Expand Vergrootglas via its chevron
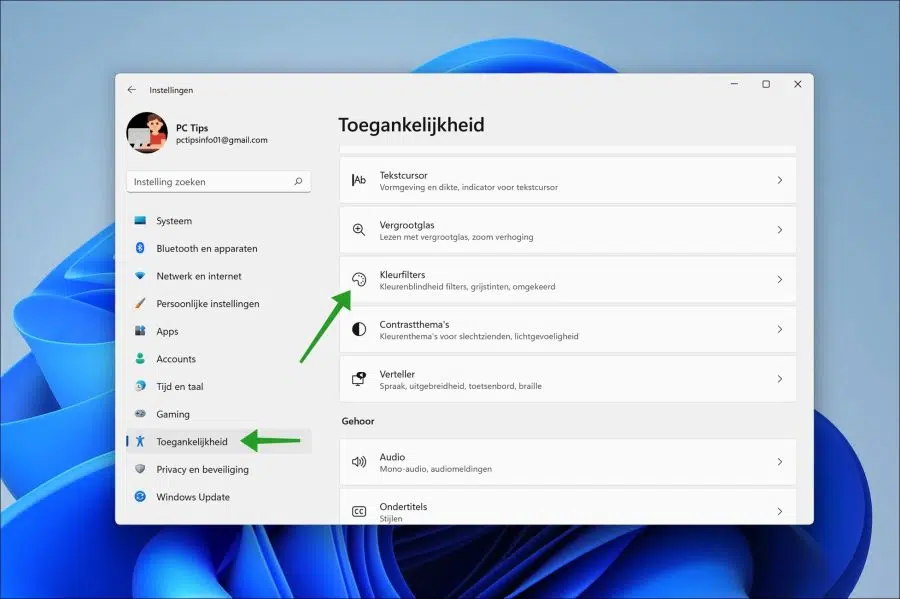 click(x=779, y=230)
